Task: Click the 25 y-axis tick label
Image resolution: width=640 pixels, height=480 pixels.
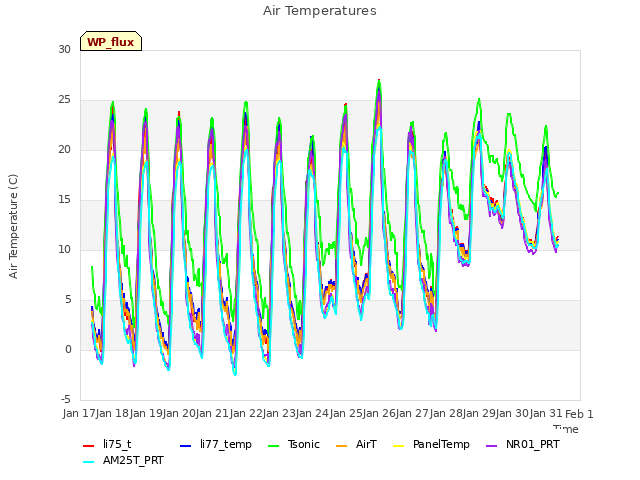Action: tap(64, 100)
